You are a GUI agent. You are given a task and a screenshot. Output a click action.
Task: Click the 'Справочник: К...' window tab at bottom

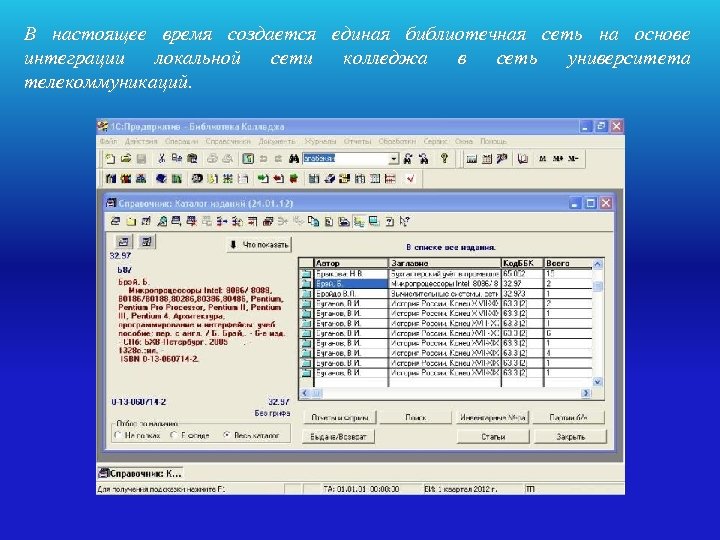141,473
